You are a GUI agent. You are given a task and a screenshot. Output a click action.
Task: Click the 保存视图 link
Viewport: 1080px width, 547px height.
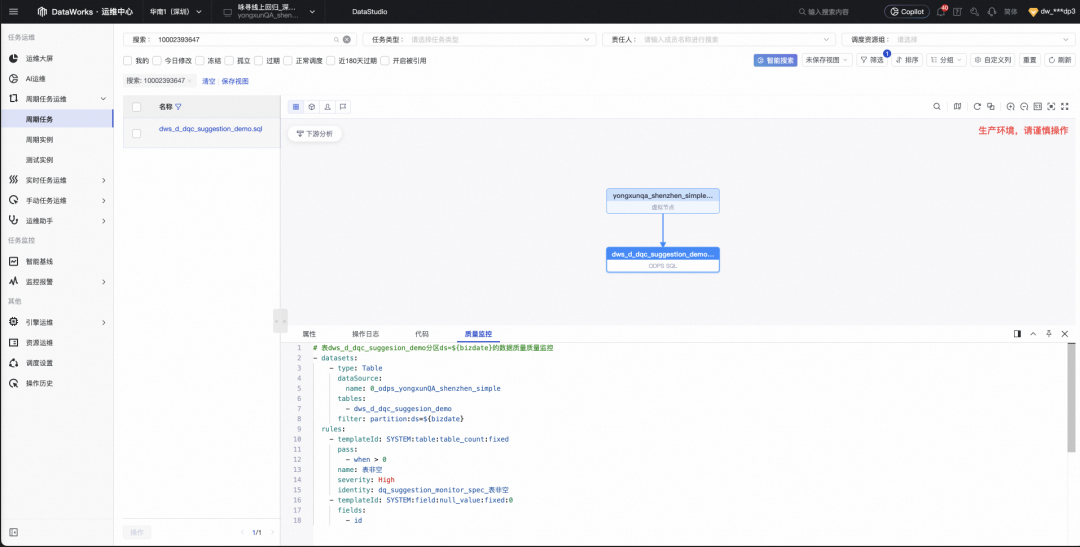(235, 81)
